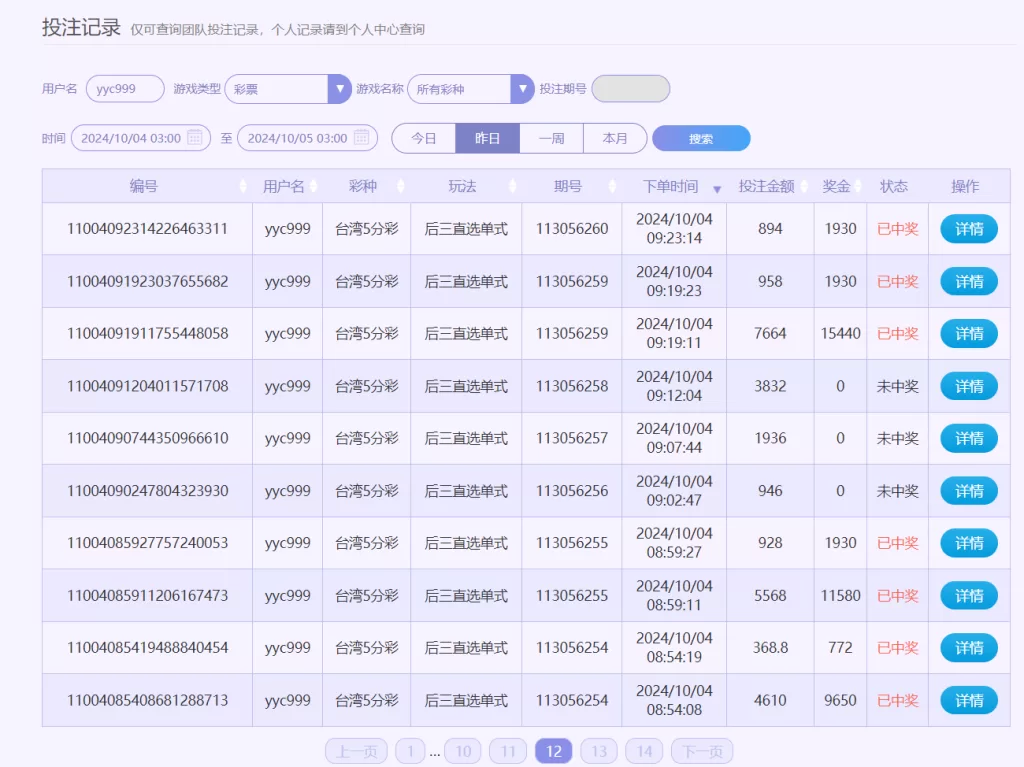Viewport: 1024px width, 767px height.
Task: Click bet number 11004092314226463311
Action: coord(148,229)
